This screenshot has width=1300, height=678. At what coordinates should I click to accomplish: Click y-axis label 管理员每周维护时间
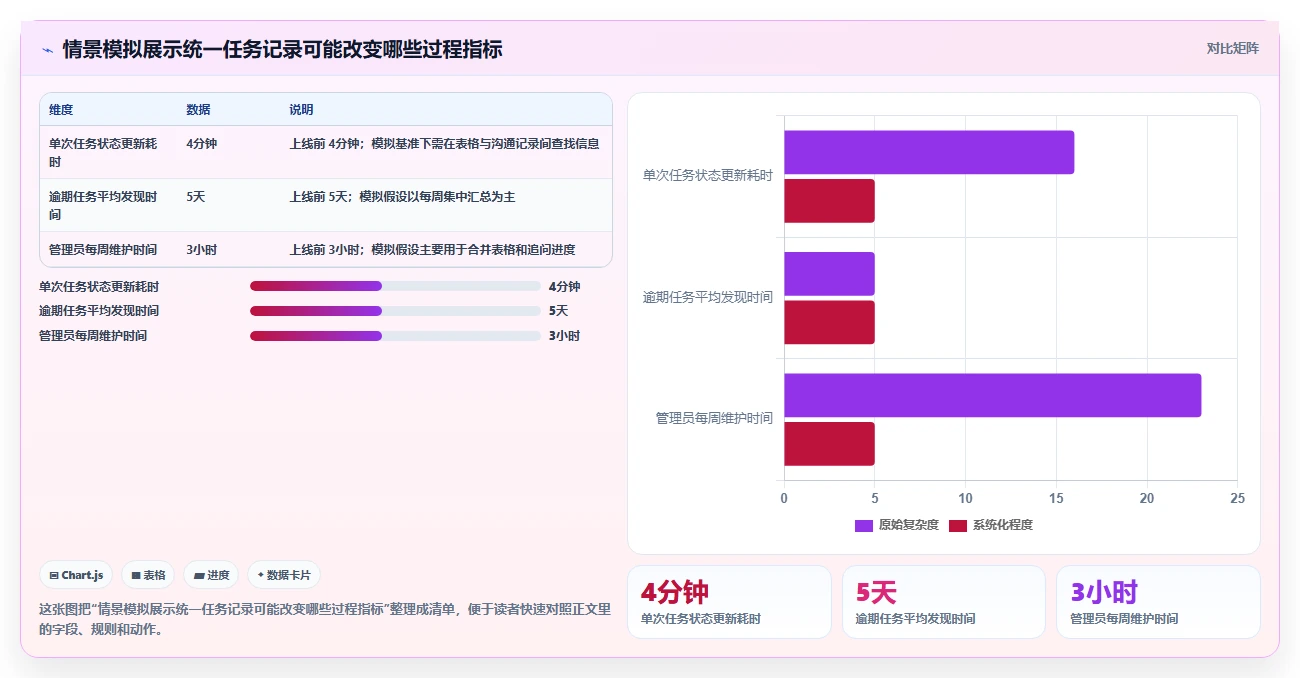[x=714, y=418]
